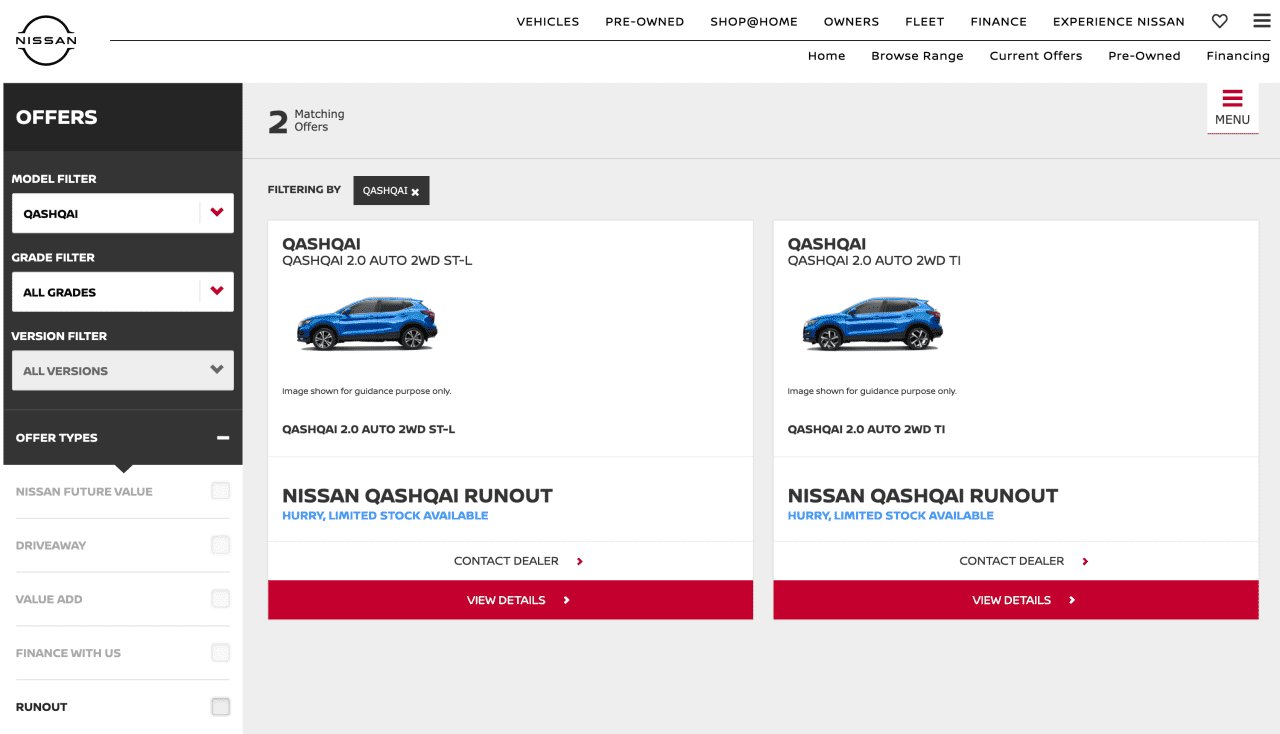This screenshot has width=1280, height=734.
Task: Open the red MENU button
Action: click(1232, 108)
